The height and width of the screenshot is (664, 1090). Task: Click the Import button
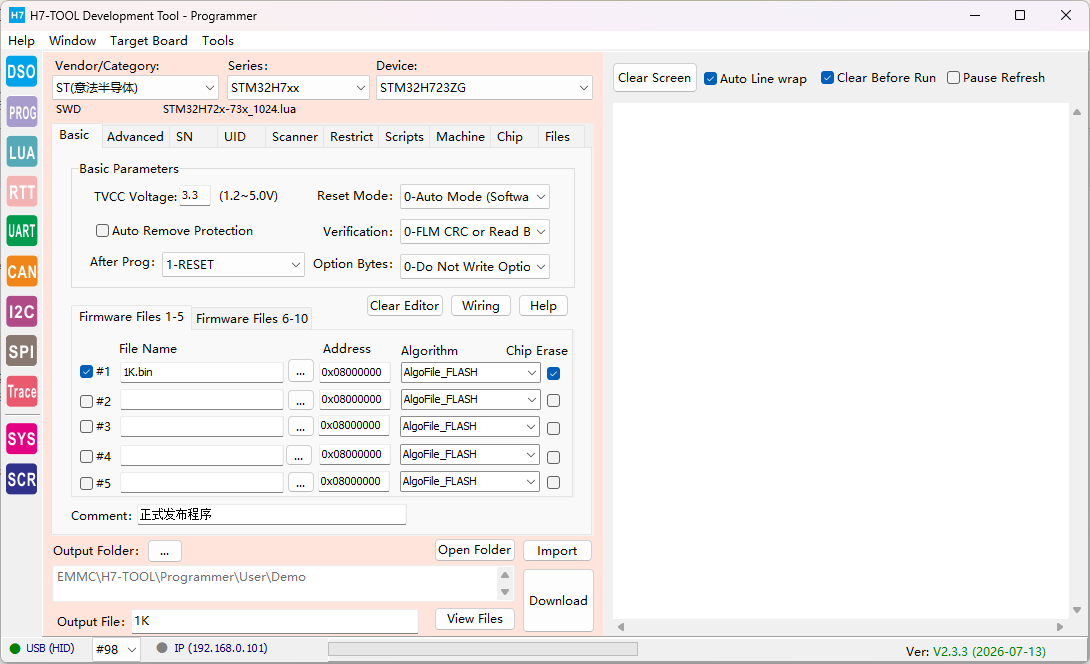pos(557,551)
